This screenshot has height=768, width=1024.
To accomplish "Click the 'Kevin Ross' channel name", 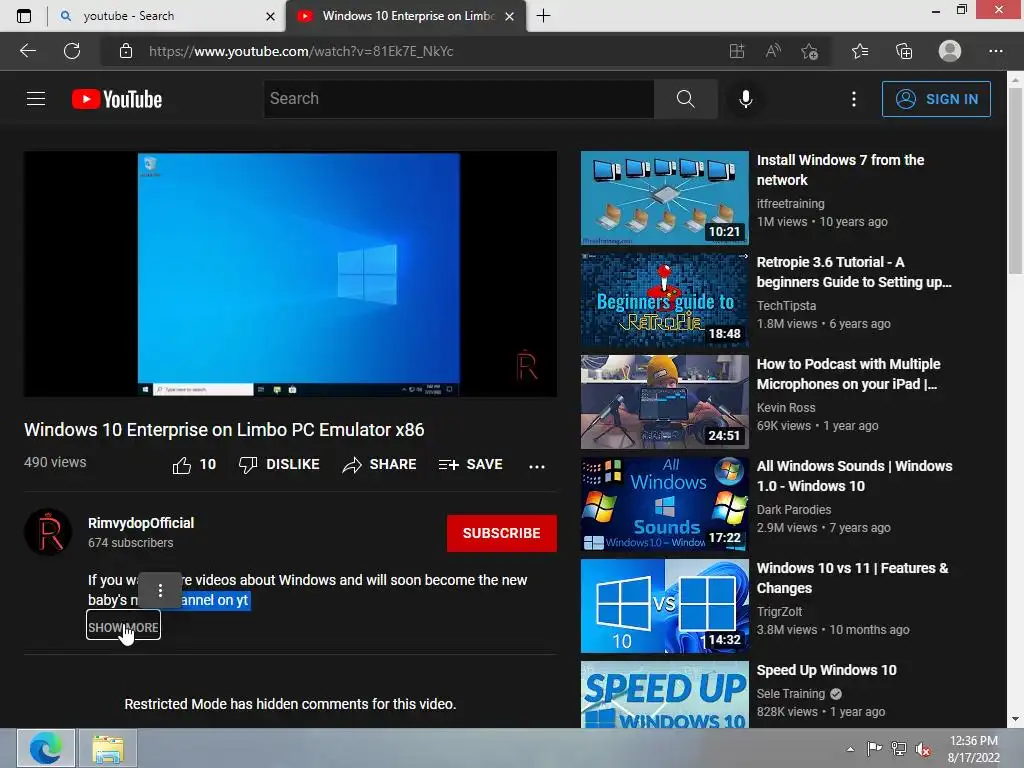I will (786, 408).
